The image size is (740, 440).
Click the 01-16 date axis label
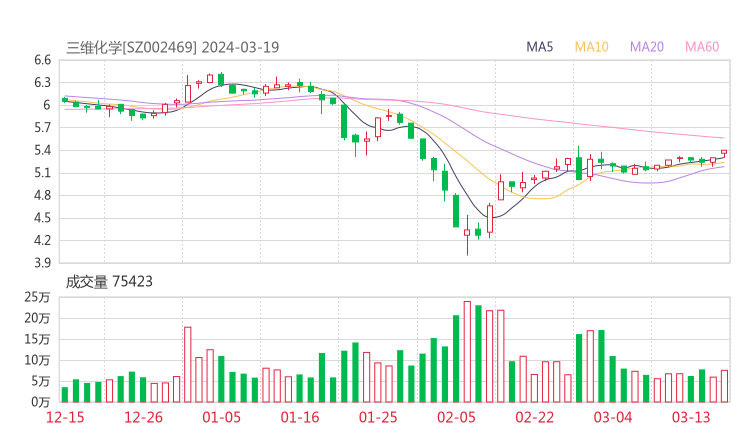pos(300,417)
